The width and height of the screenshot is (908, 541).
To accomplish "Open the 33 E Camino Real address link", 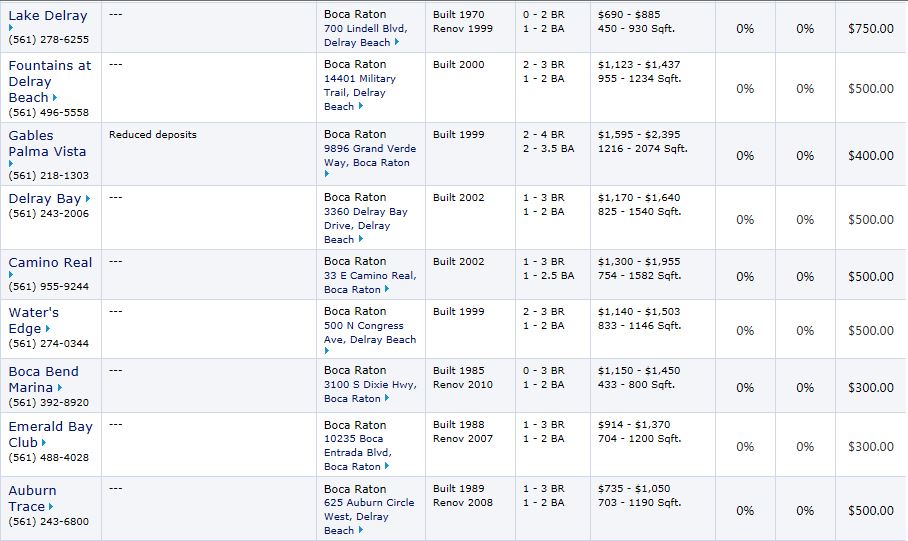I will coord(370,282).
